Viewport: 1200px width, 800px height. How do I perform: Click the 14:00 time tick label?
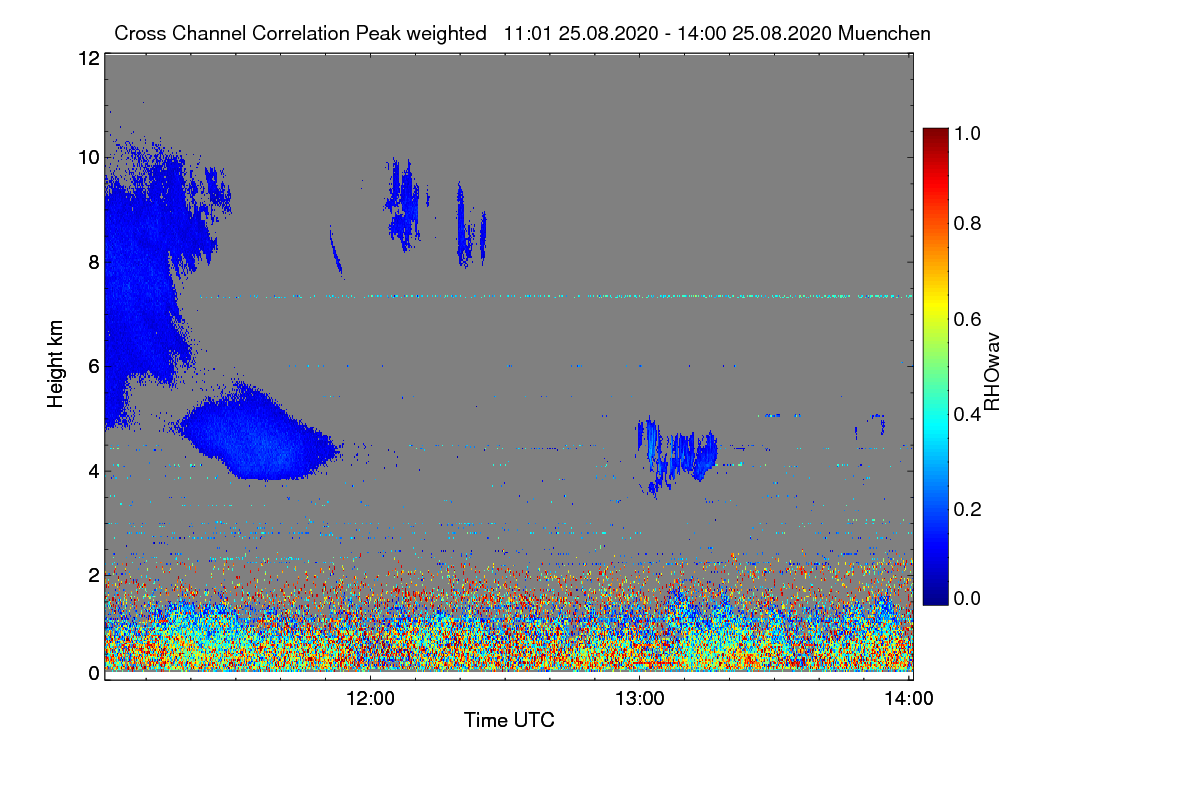tap(908, 698)
